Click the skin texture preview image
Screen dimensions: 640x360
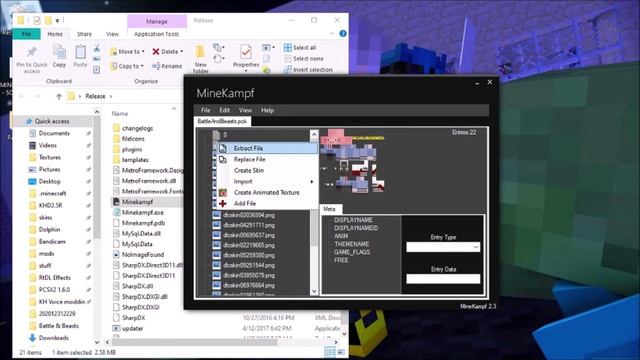tap(352, 161)
